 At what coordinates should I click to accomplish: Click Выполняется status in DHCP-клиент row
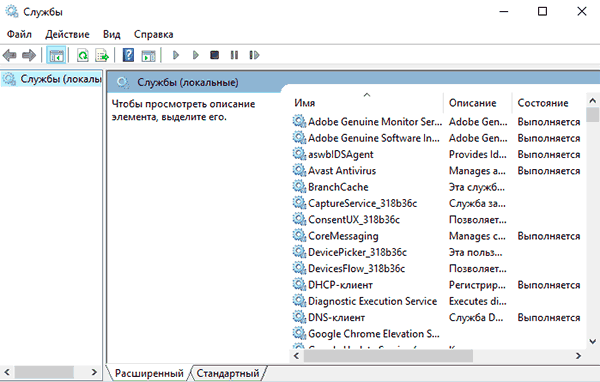tap(549, 285)
